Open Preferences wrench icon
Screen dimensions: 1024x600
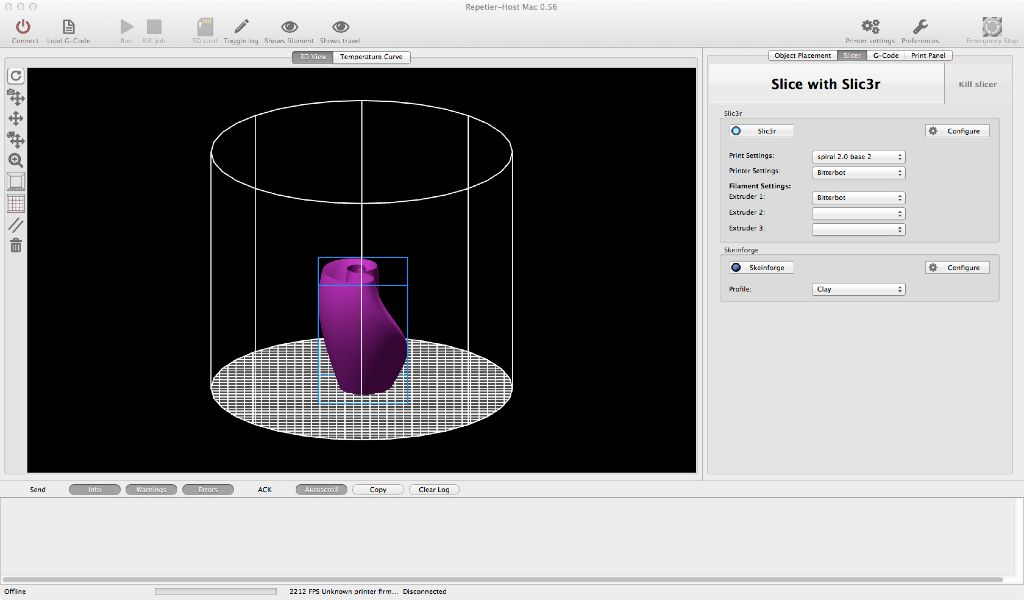(x=919, y=27)
